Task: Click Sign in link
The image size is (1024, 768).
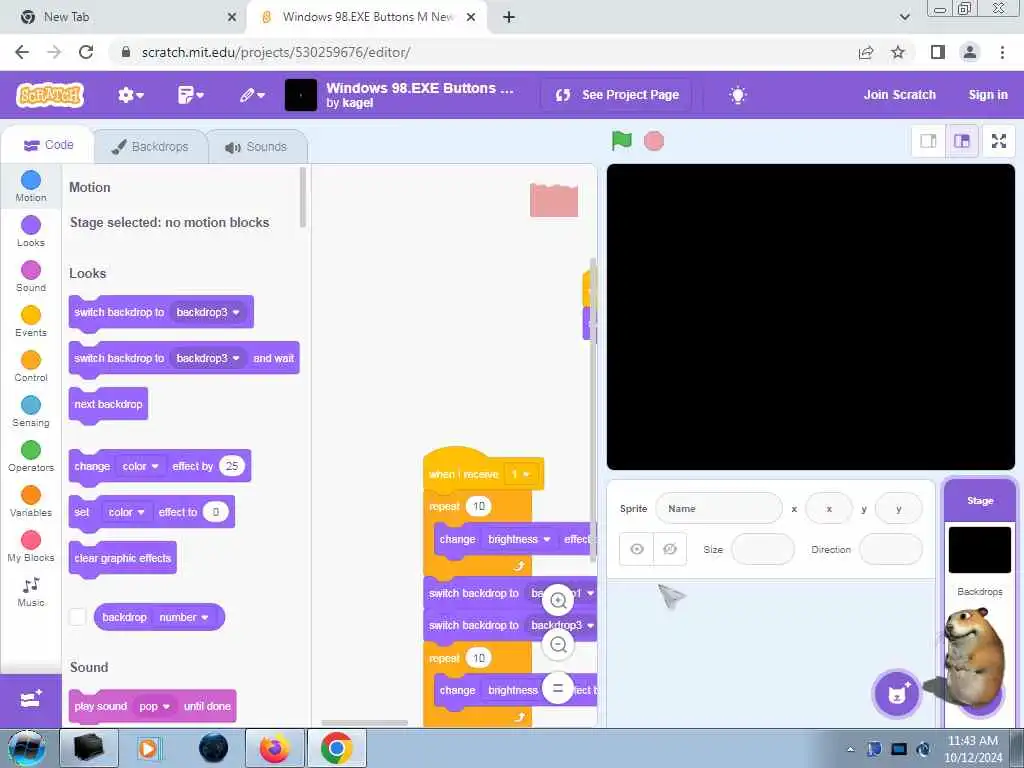Action: coord(987,95)
